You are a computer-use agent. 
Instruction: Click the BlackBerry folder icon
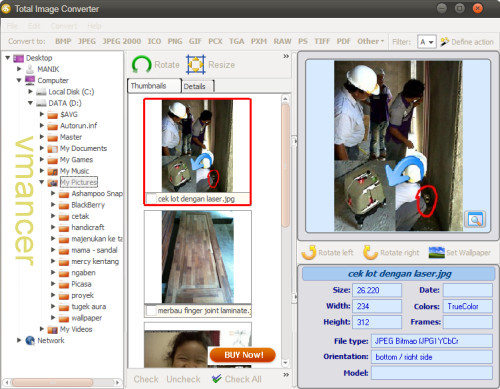pyautogui.click(x=64, y=205)
